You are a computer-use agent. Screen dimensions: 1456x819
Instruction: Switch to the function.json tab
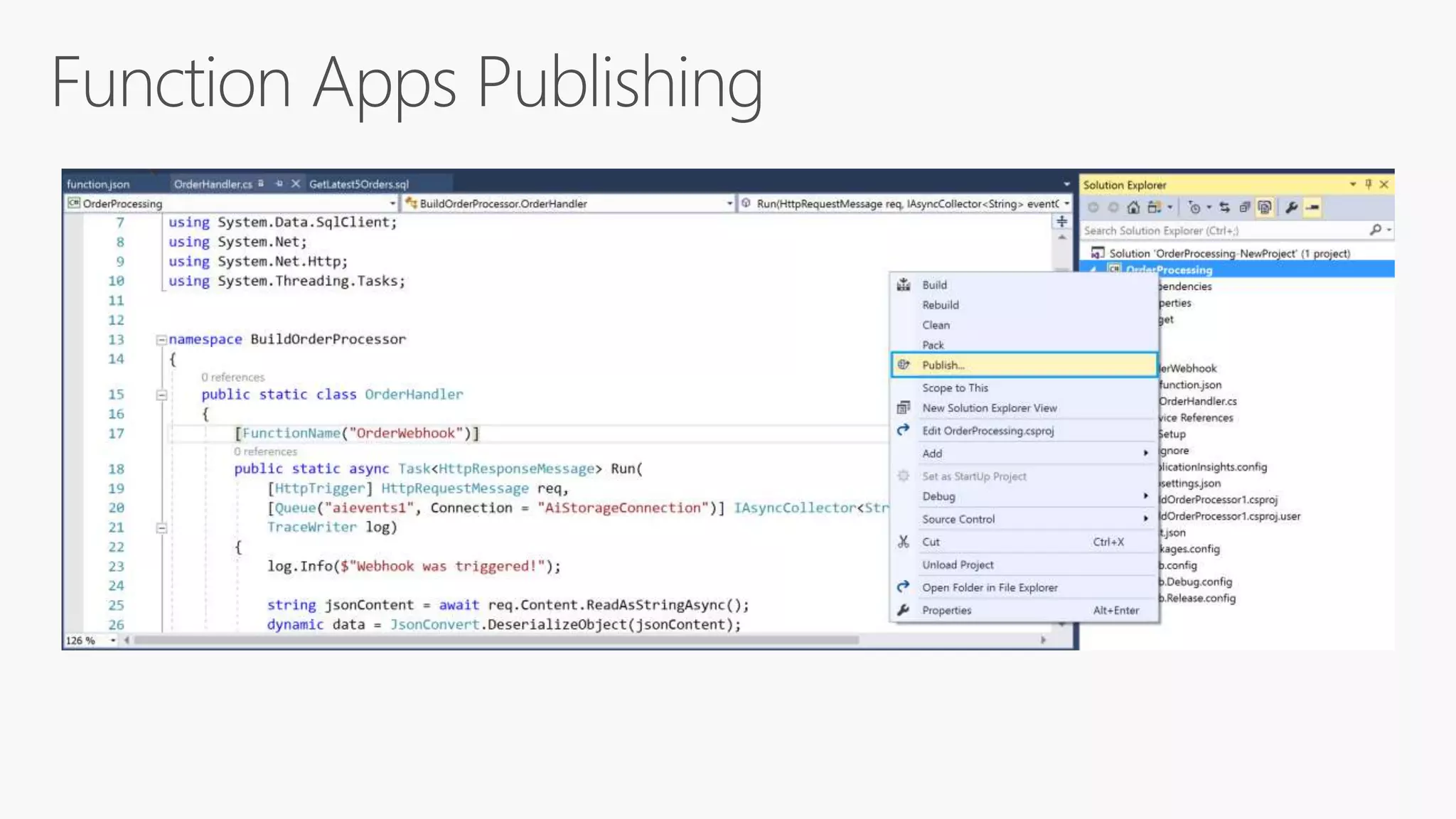tap(99, 184)
